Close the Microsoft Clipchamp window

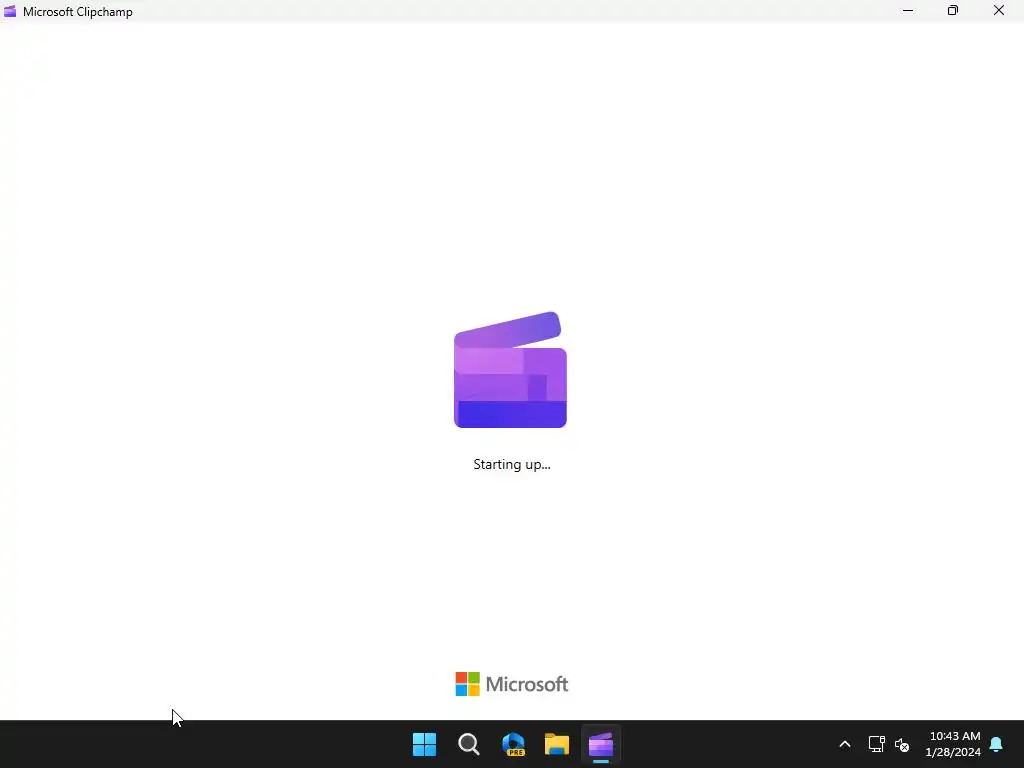coord(999,10)
